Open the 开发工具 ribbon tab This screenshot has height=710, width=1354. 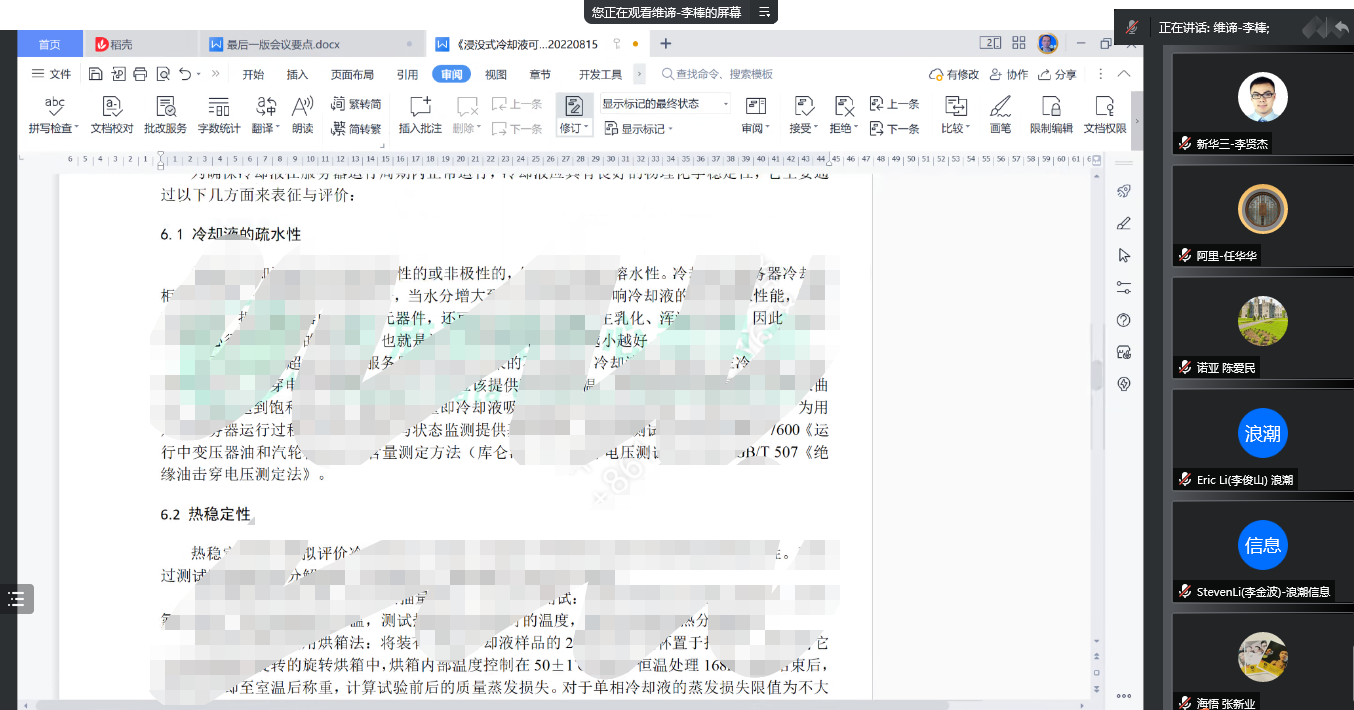click(600, 74)
